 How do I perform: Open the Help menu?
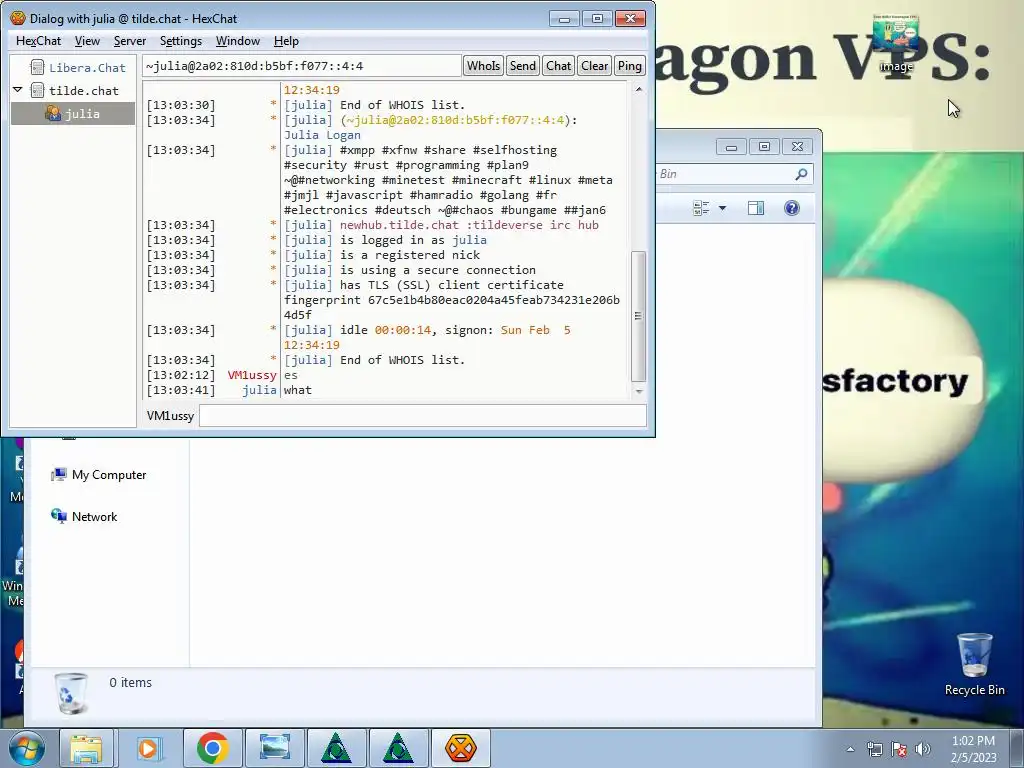286,41
